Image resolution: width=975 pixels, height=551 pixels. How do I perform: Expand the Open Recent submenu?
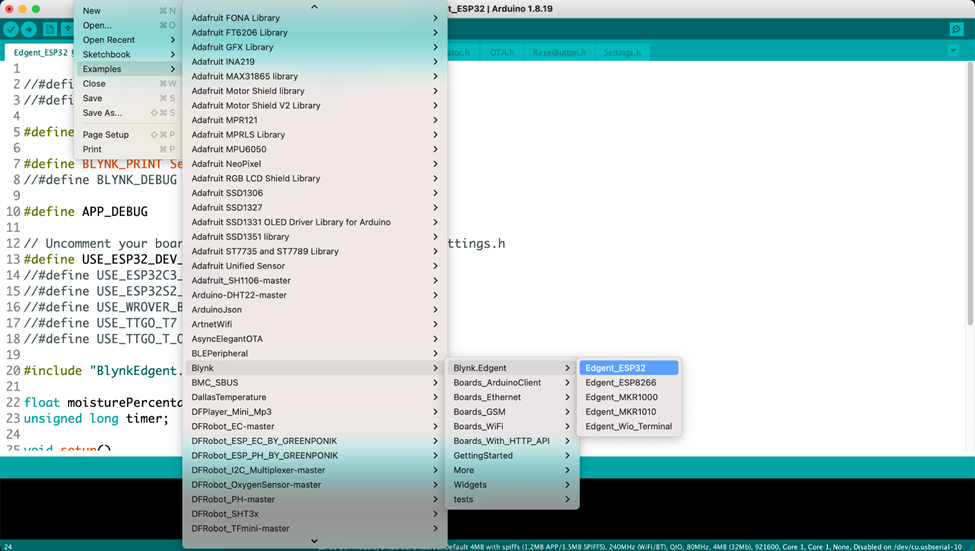(x=128, y=40)
